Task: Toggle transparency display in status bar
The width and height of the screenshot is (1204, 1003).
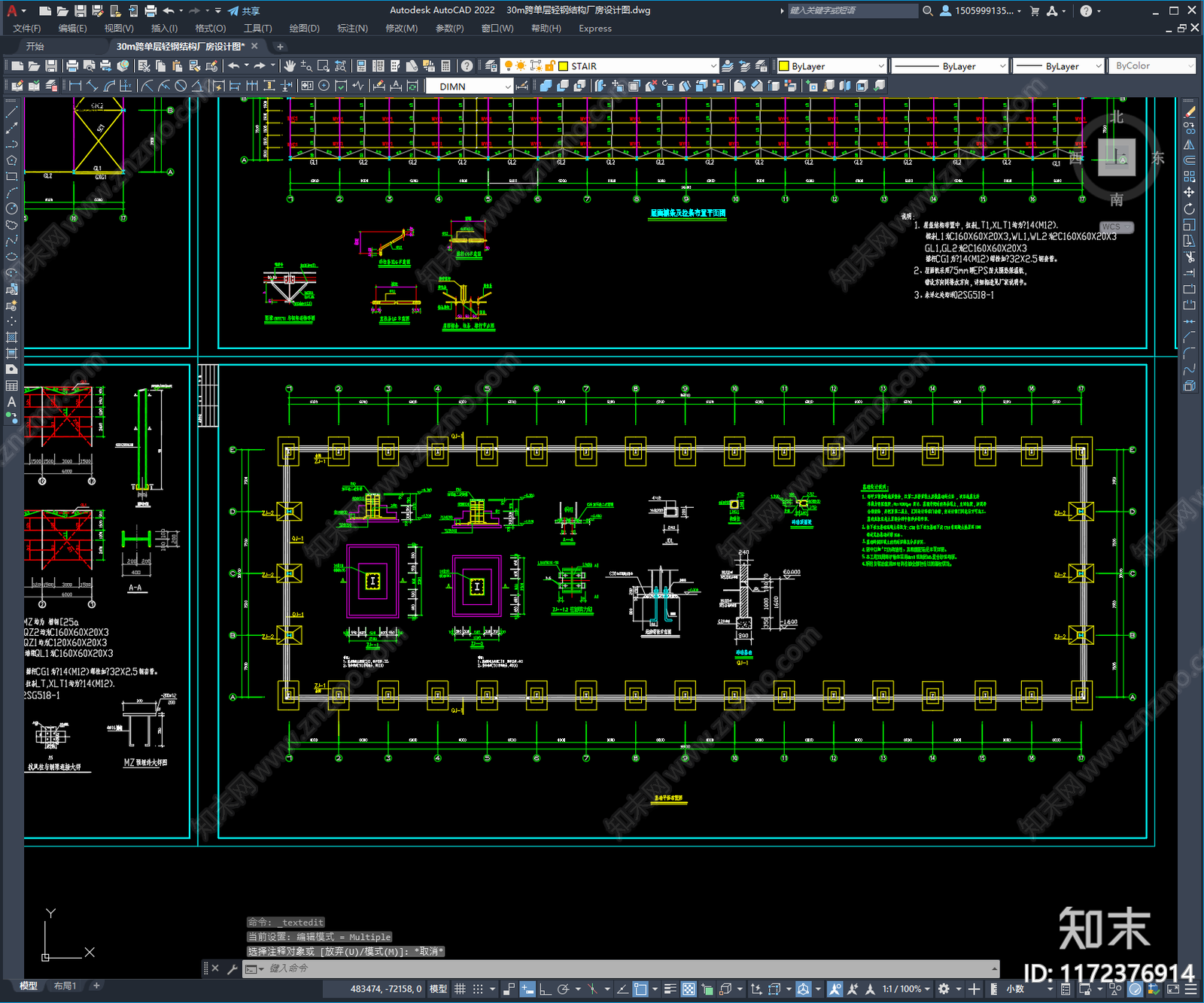Action: (x=689, y=989)
